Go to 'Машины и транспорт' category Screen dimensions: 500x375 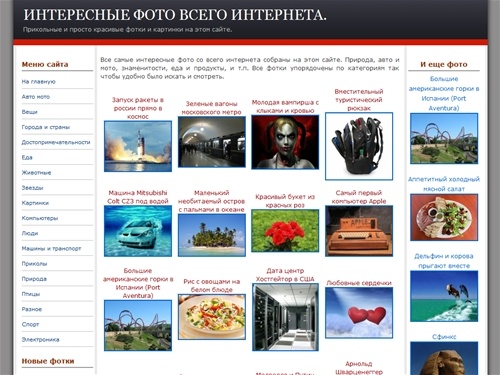coord(51,249)
